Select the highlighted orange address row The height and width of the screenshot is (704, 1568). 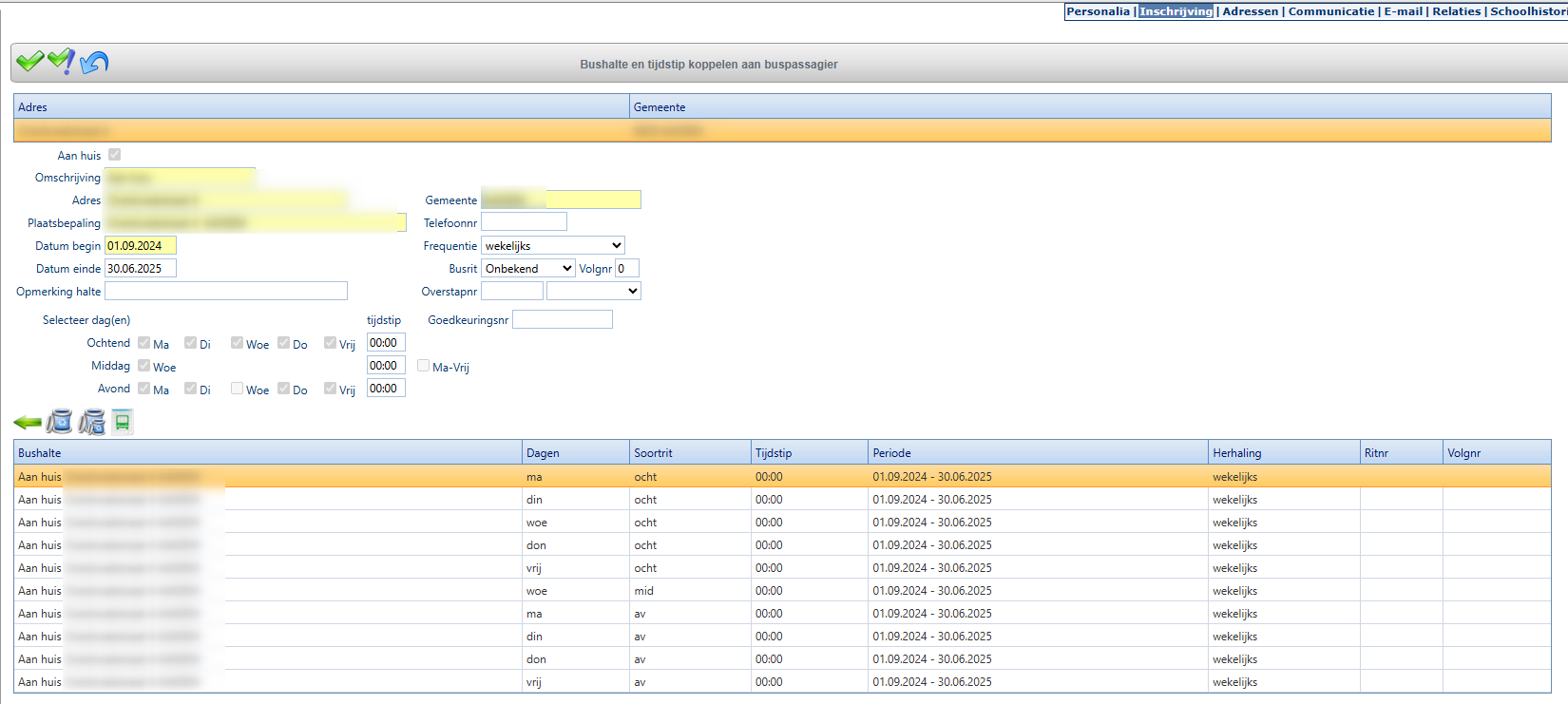point(782,130)
